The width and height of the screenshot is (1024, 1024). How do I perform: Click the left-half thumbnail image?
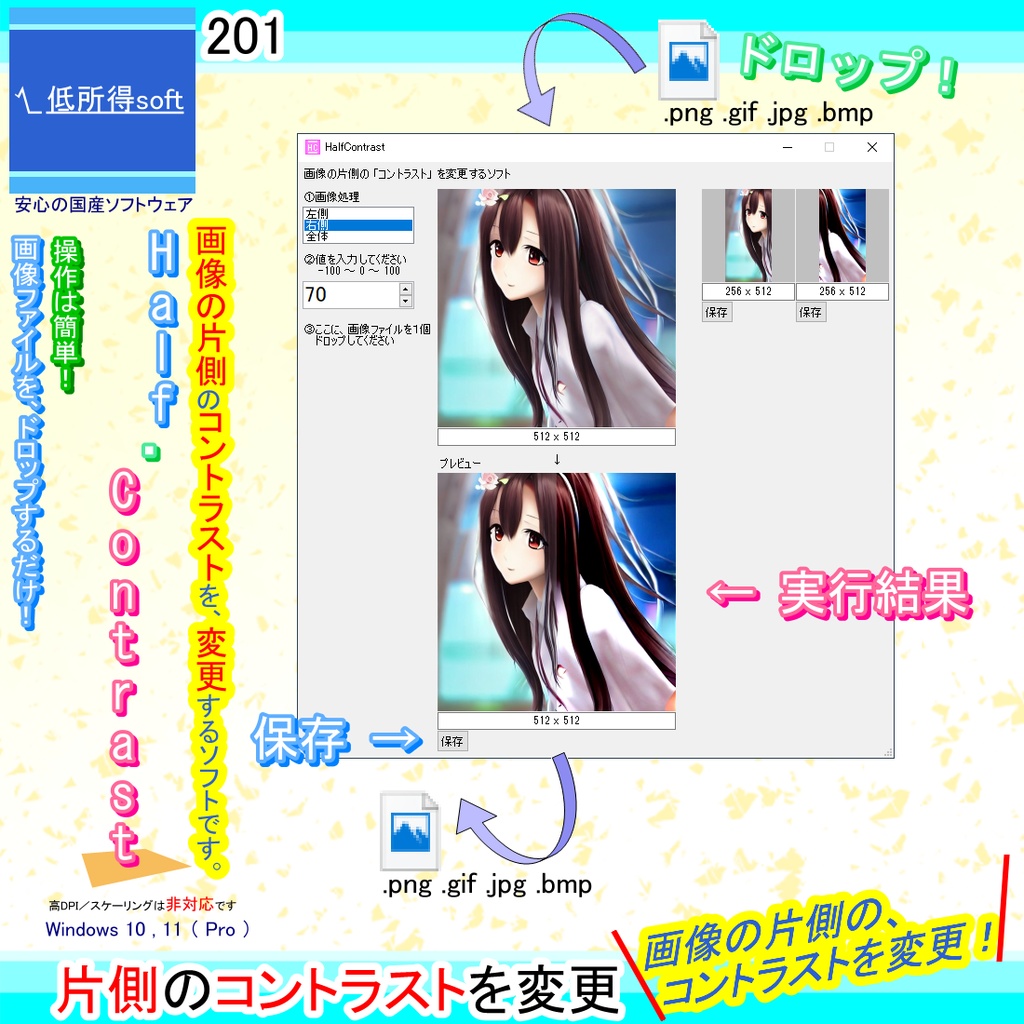pyautogui.click(x=748, y=236)
